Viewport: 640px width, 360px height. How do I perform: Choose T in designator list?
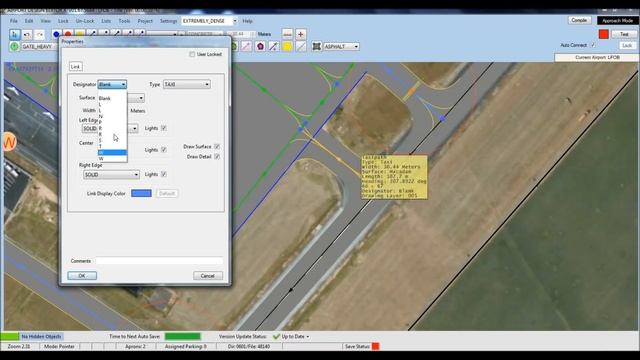112,146
